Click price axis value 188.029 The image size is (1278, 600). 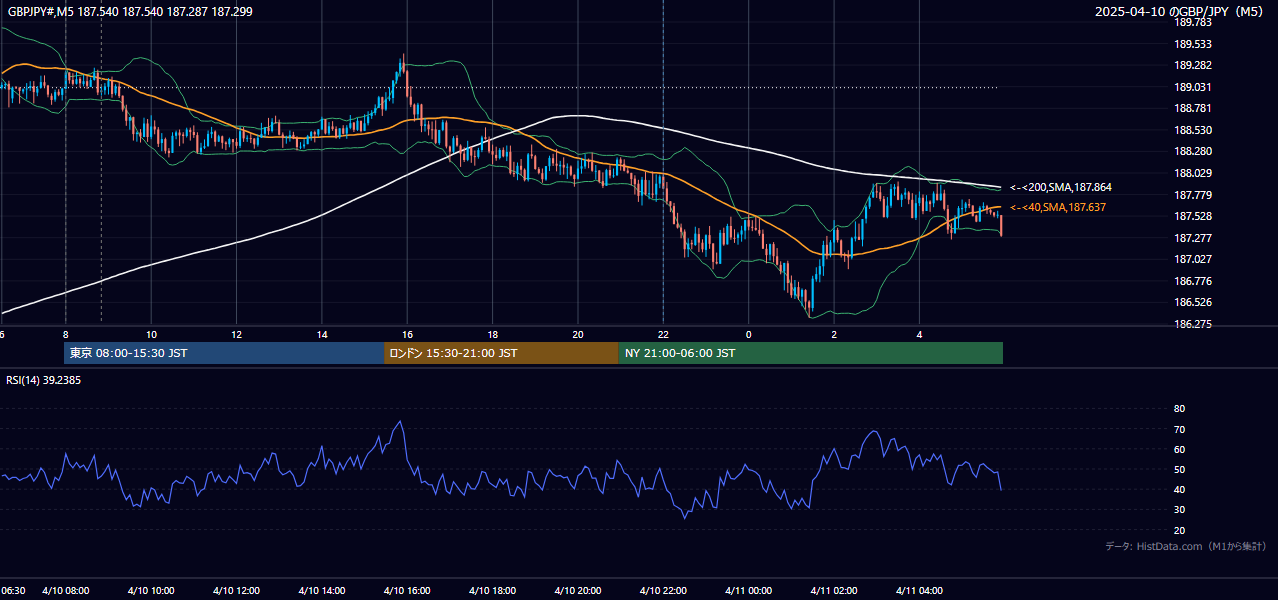point(1192,173)
